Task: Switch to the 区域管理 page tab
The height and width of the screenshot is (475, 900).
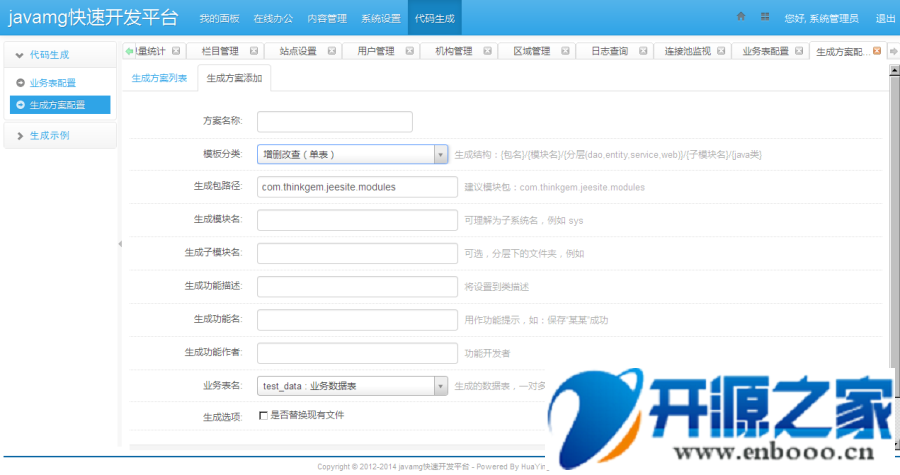Action: (532, 51)
